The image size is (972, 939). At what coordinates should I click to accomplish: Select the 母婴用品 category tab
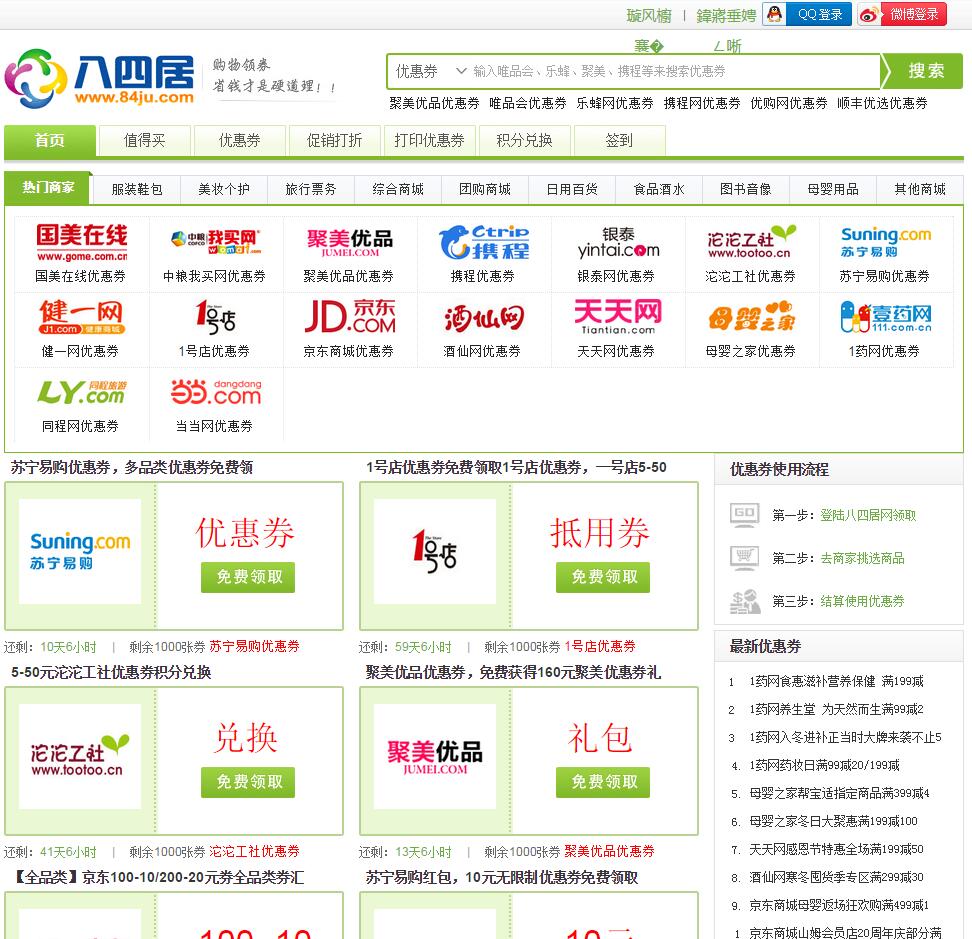point(833,189)
